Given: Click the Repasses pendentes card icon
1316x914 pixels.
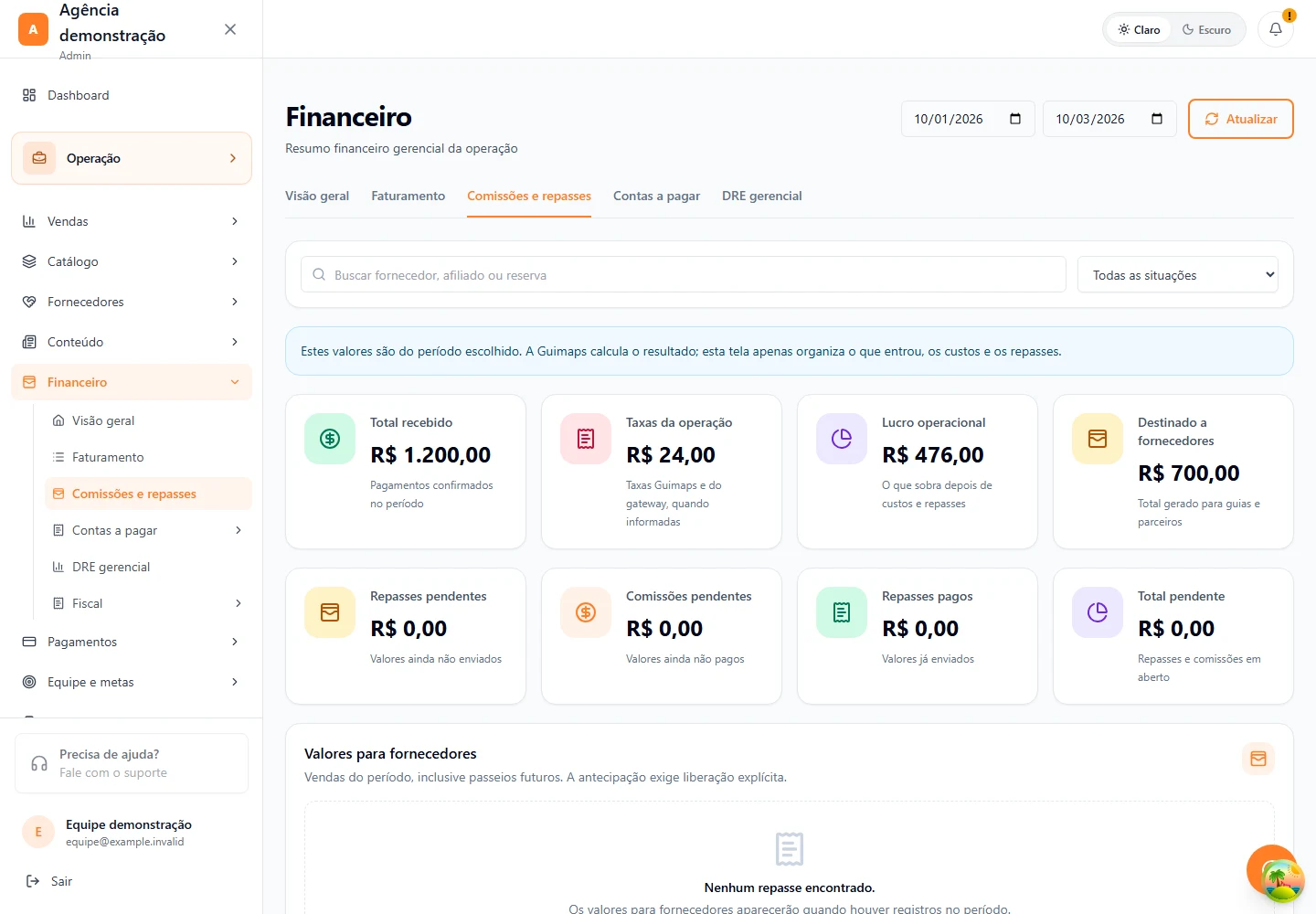Looking at the screenshot, I should (x=330, y=612).
